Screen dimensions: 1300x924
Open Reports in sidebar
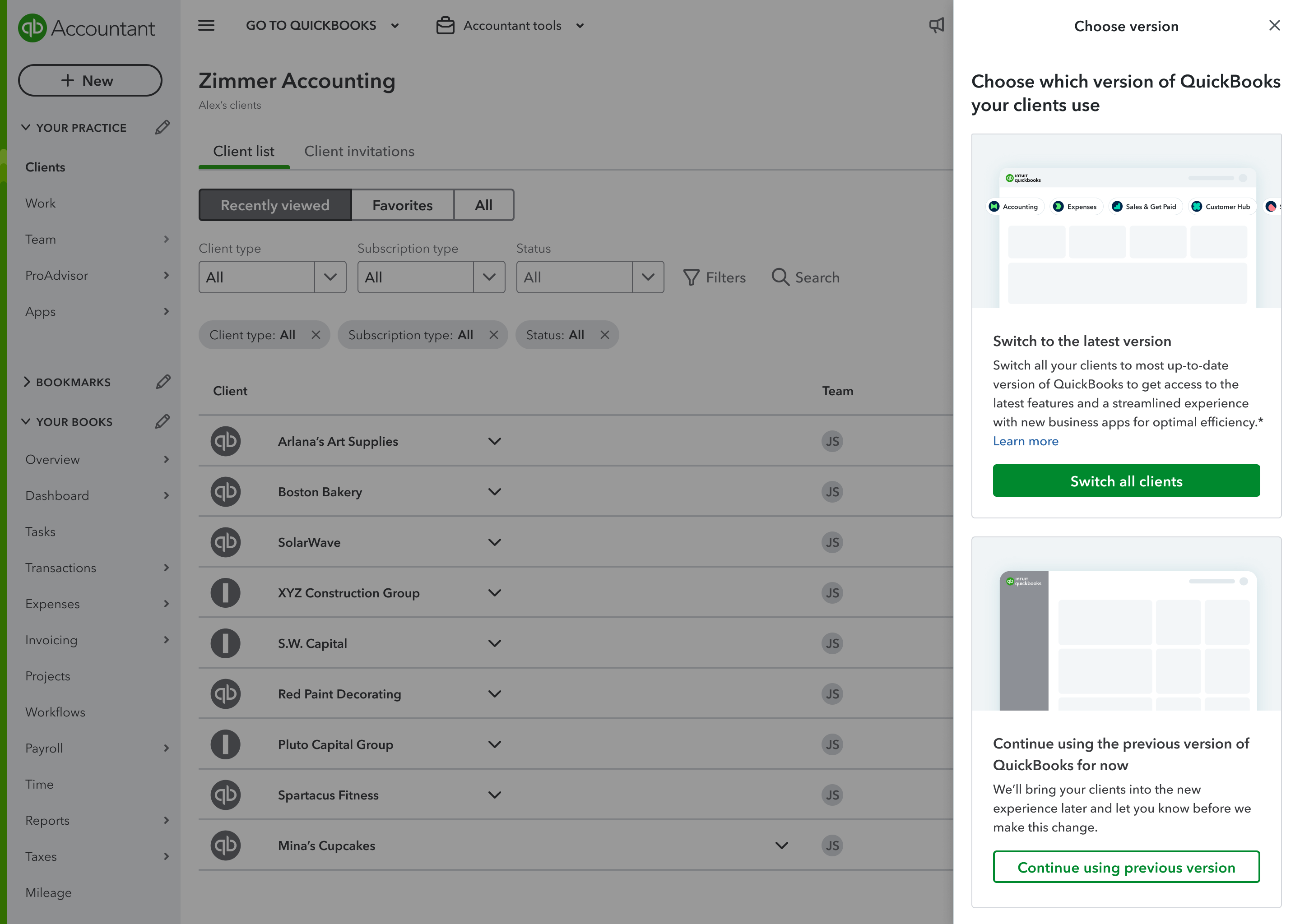tap(47, 820)
